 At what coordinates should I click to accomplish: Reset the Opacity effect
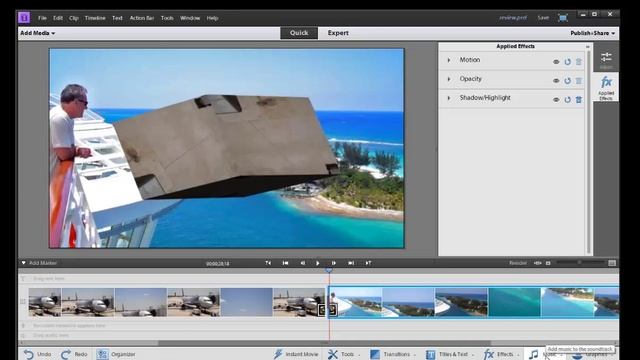[x=567, y=81]
